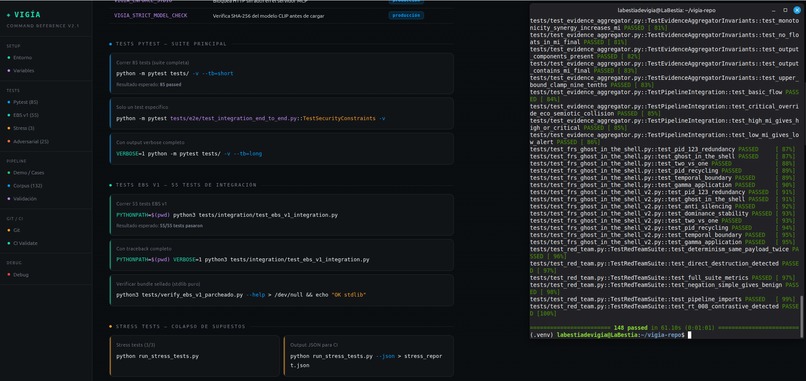Select Pytest (85) in the sidebar
806x381 pixels.
coord(26,102)
